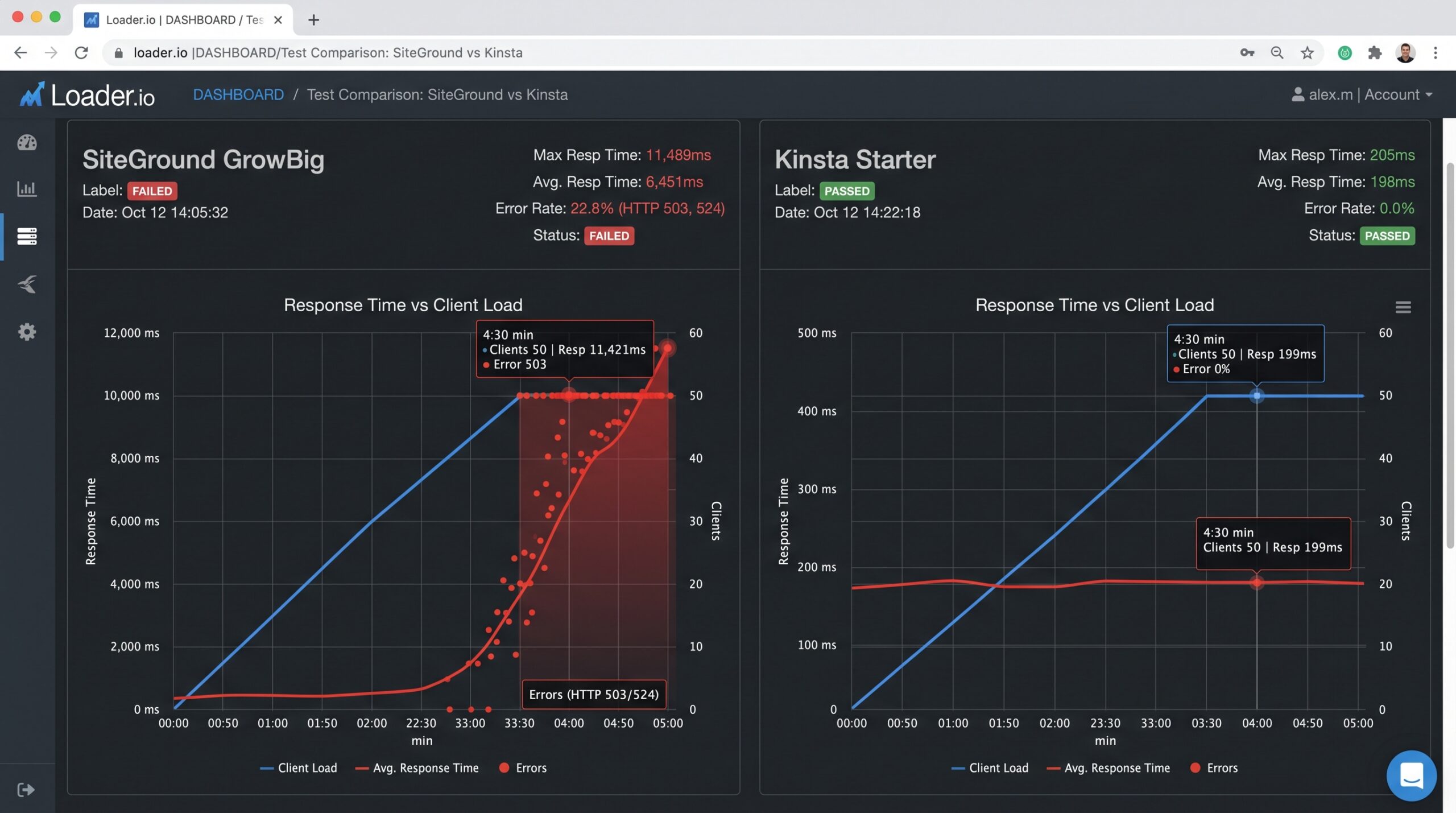This screenshot has height=813, width=1456.
Task: Click SiteGround error rate '22.8% (HTTP 503, 524)'
Action: tap(647, 209)
